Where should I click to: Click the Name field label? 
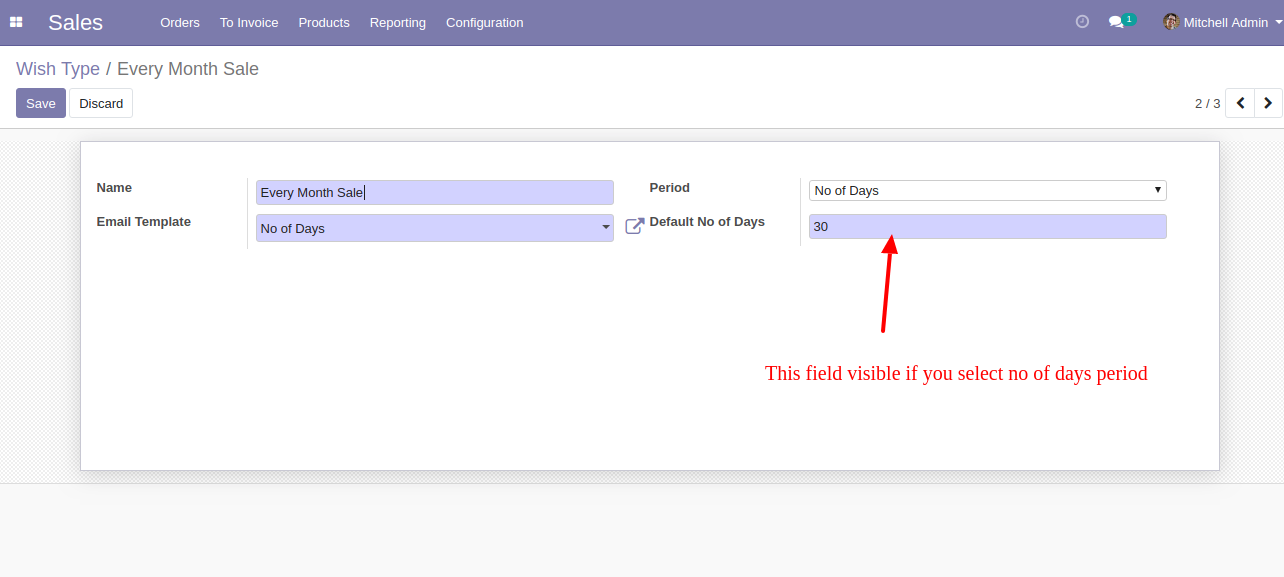pos(114,187)
